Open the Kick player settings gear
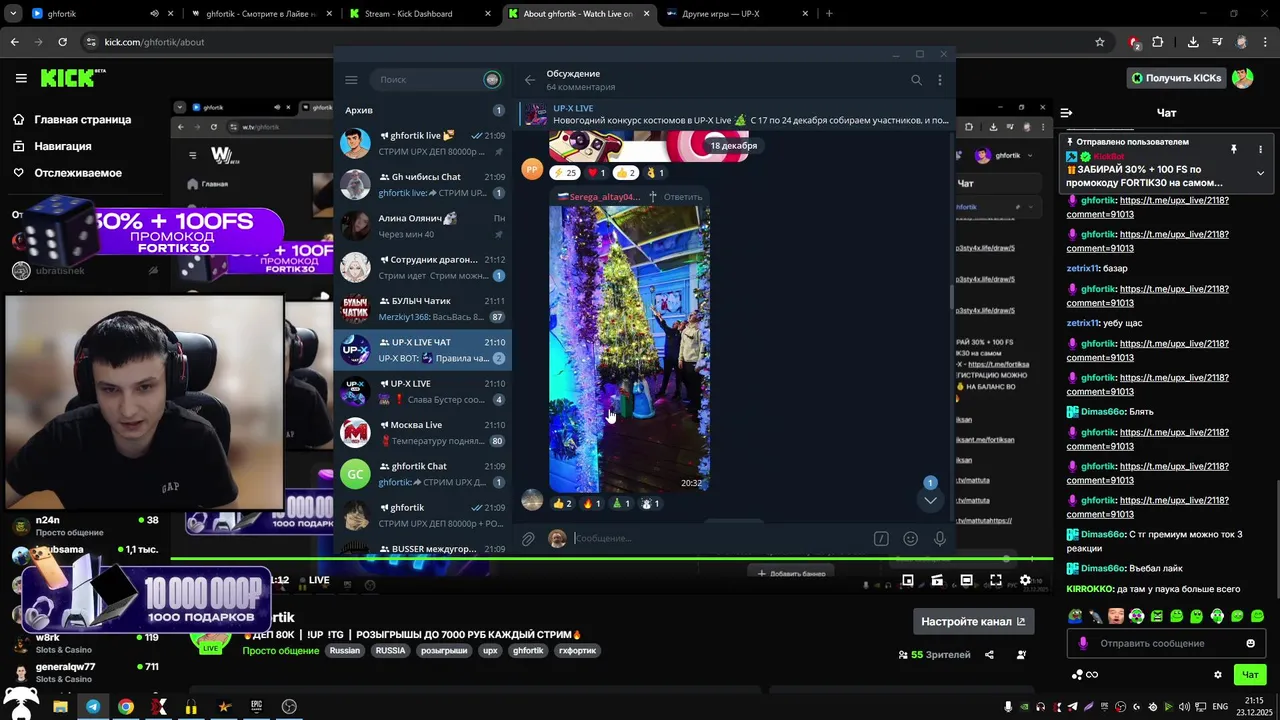The width and height of the screenshot is (1280, 720). click(1025, 580)
